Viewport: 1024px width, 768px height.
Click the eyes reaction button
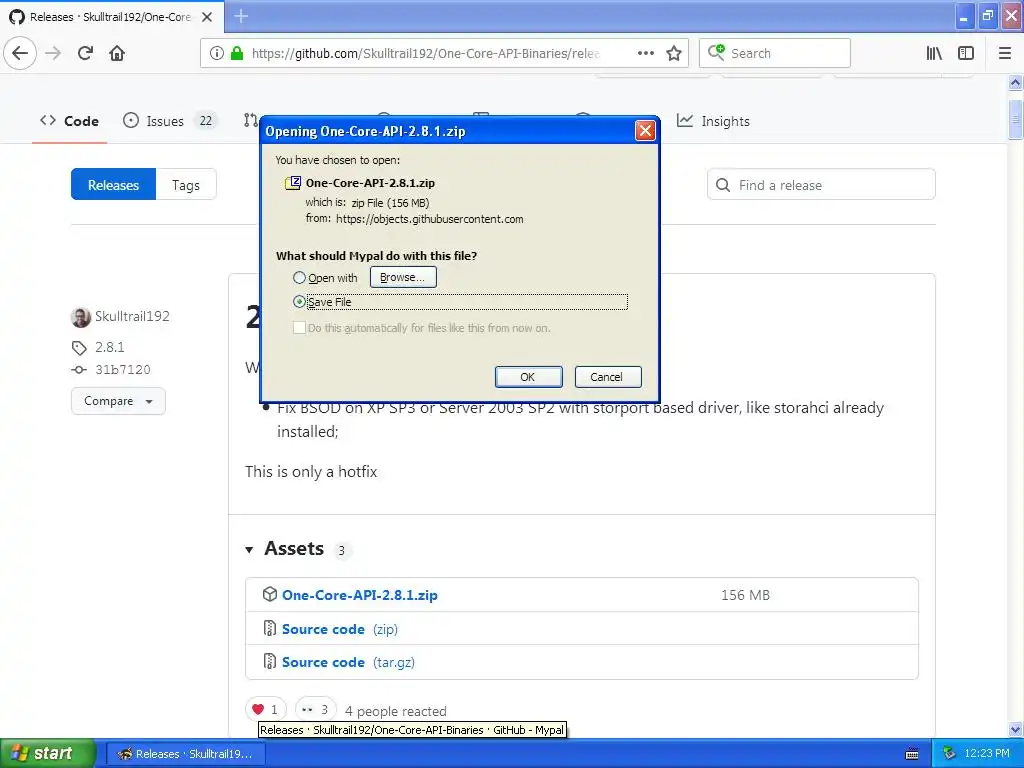click(316, 709)
